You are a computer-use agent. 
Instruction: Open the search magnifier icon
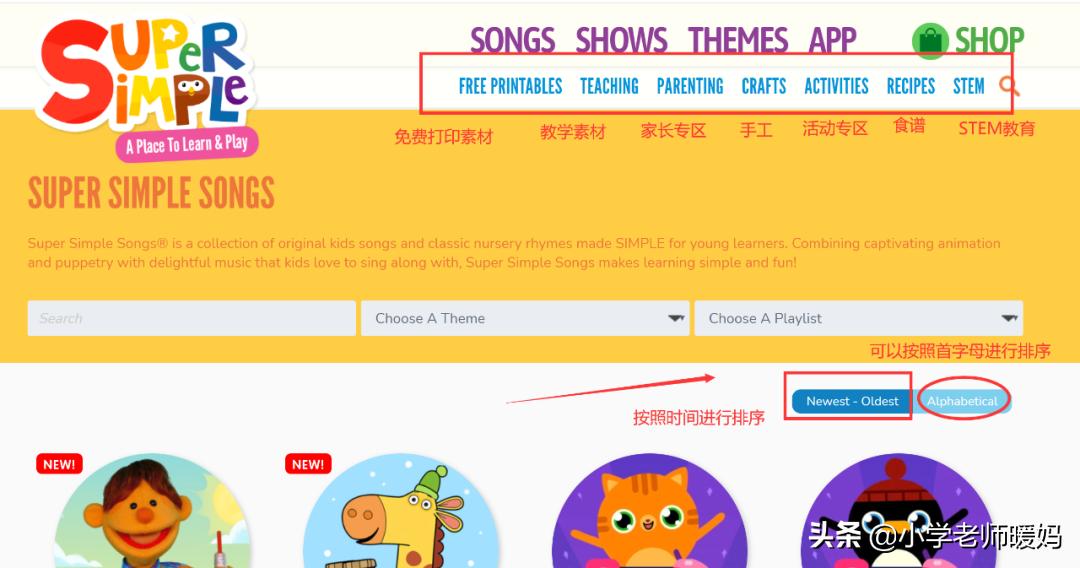1009,86
